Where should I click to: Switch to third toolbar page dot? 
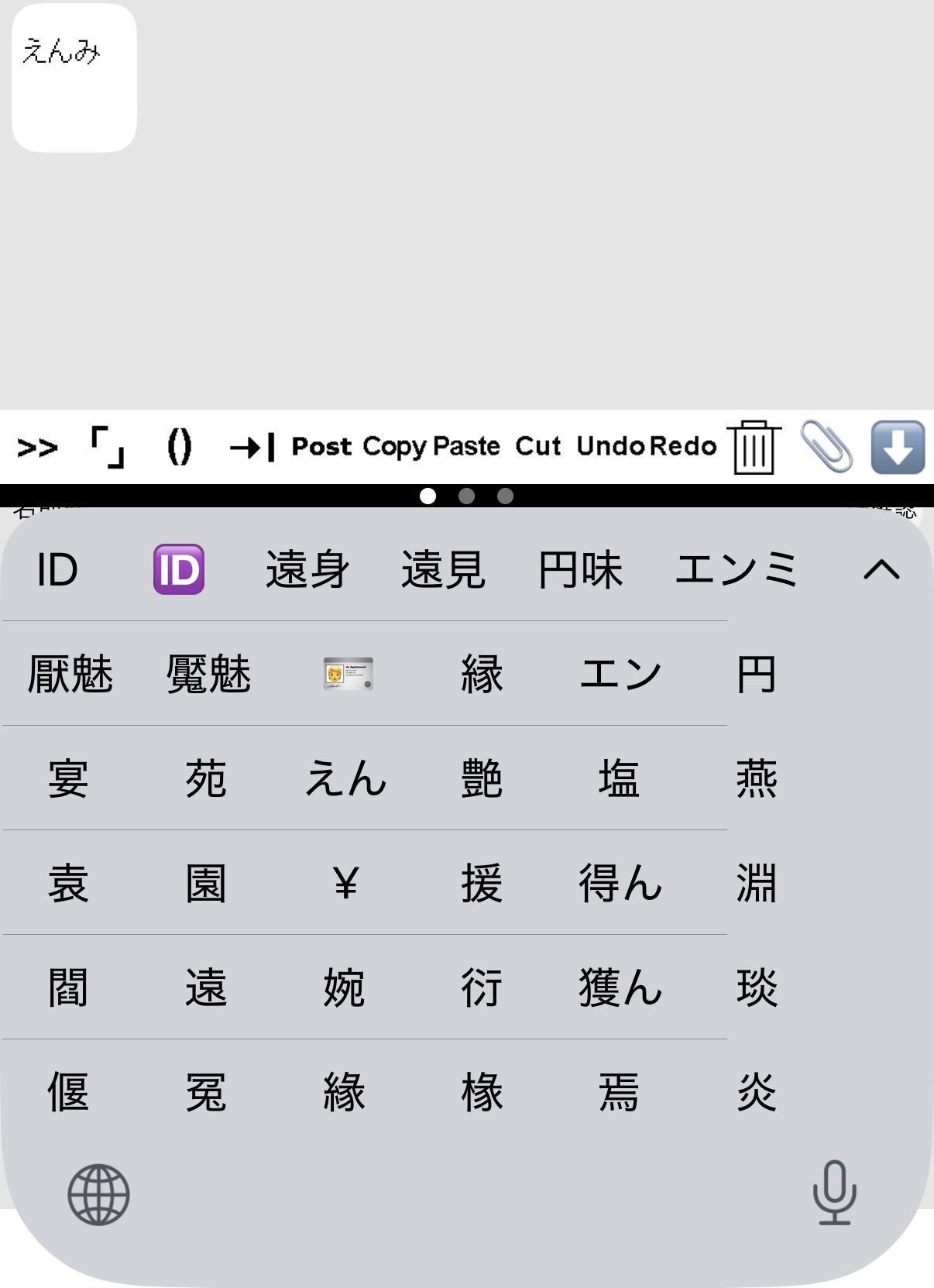click(x=505, y=496)
